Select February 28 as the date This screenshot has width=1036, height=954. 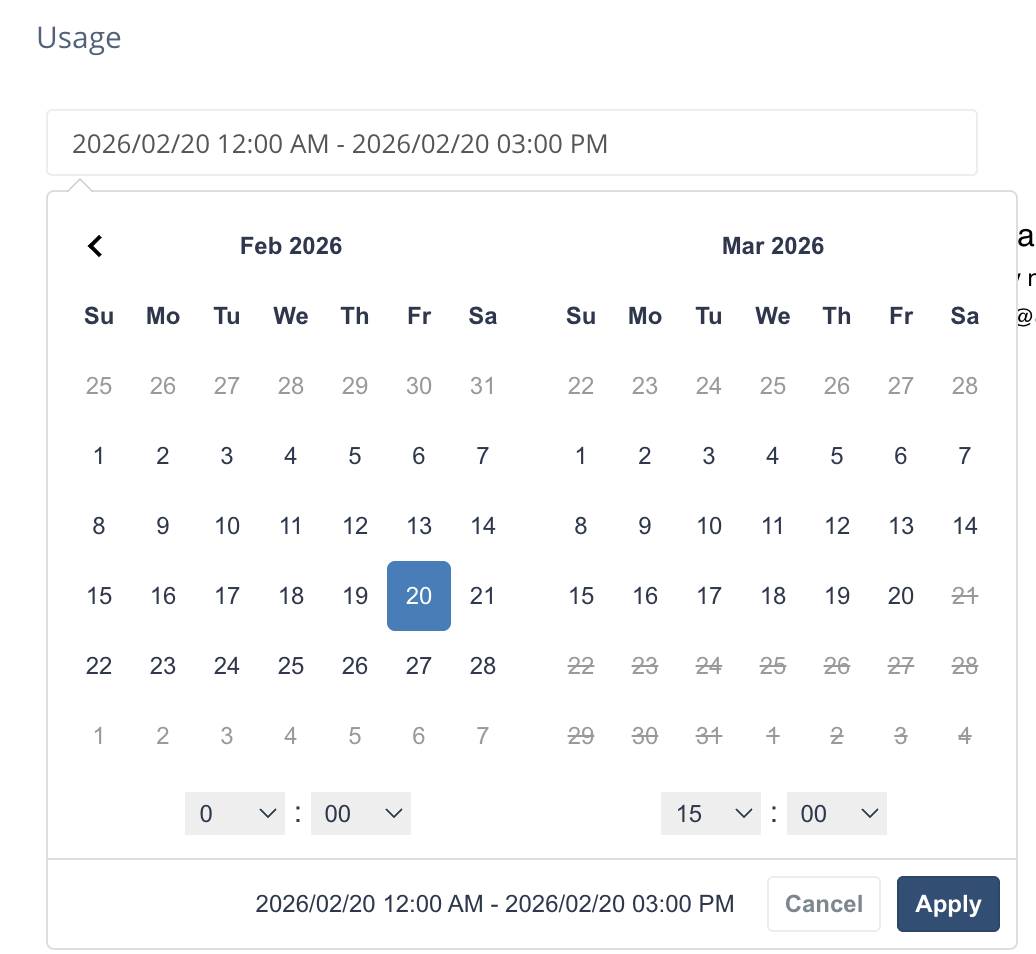click(x=483, y=666)
